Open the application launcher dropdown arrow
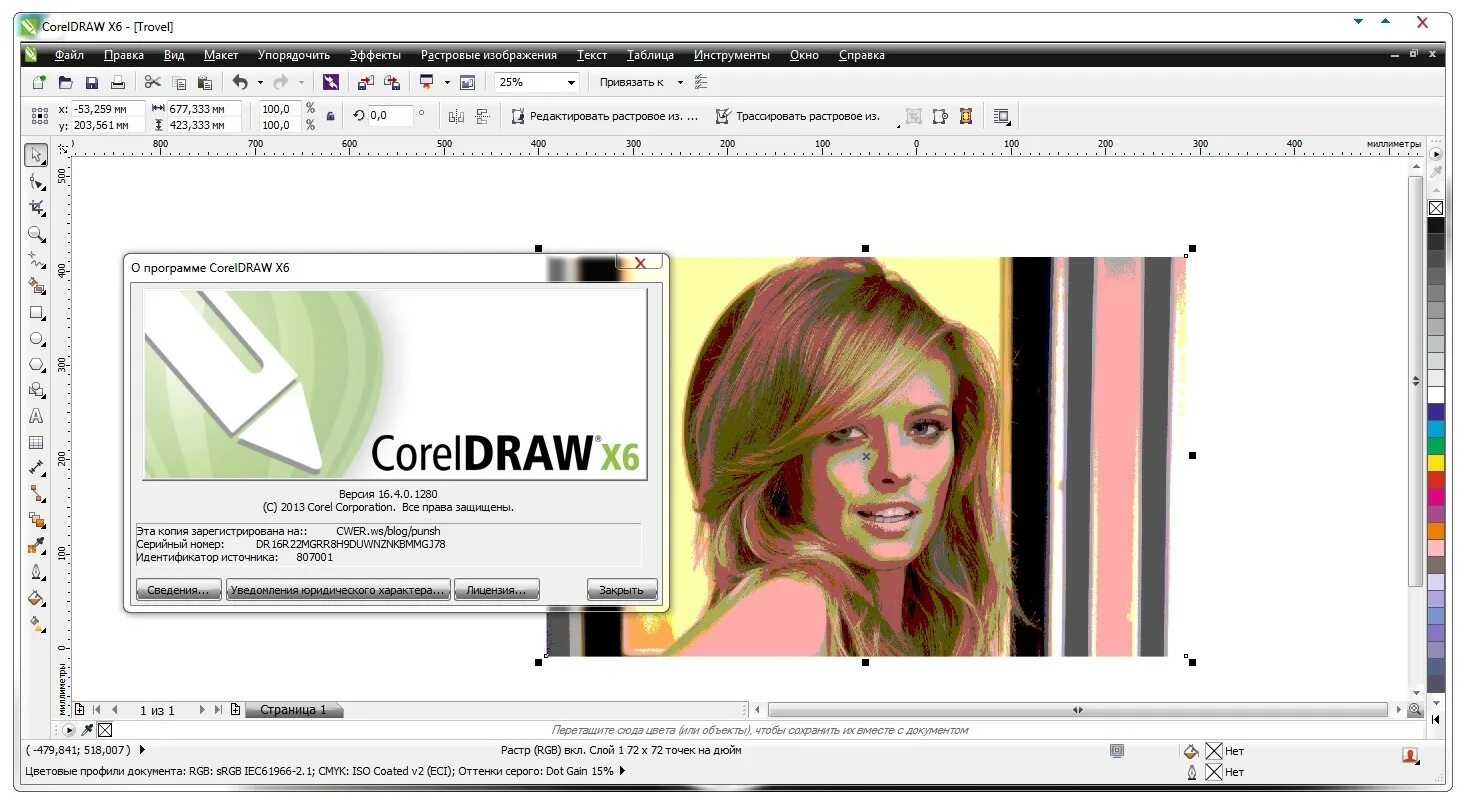 [x=447, y=82]
